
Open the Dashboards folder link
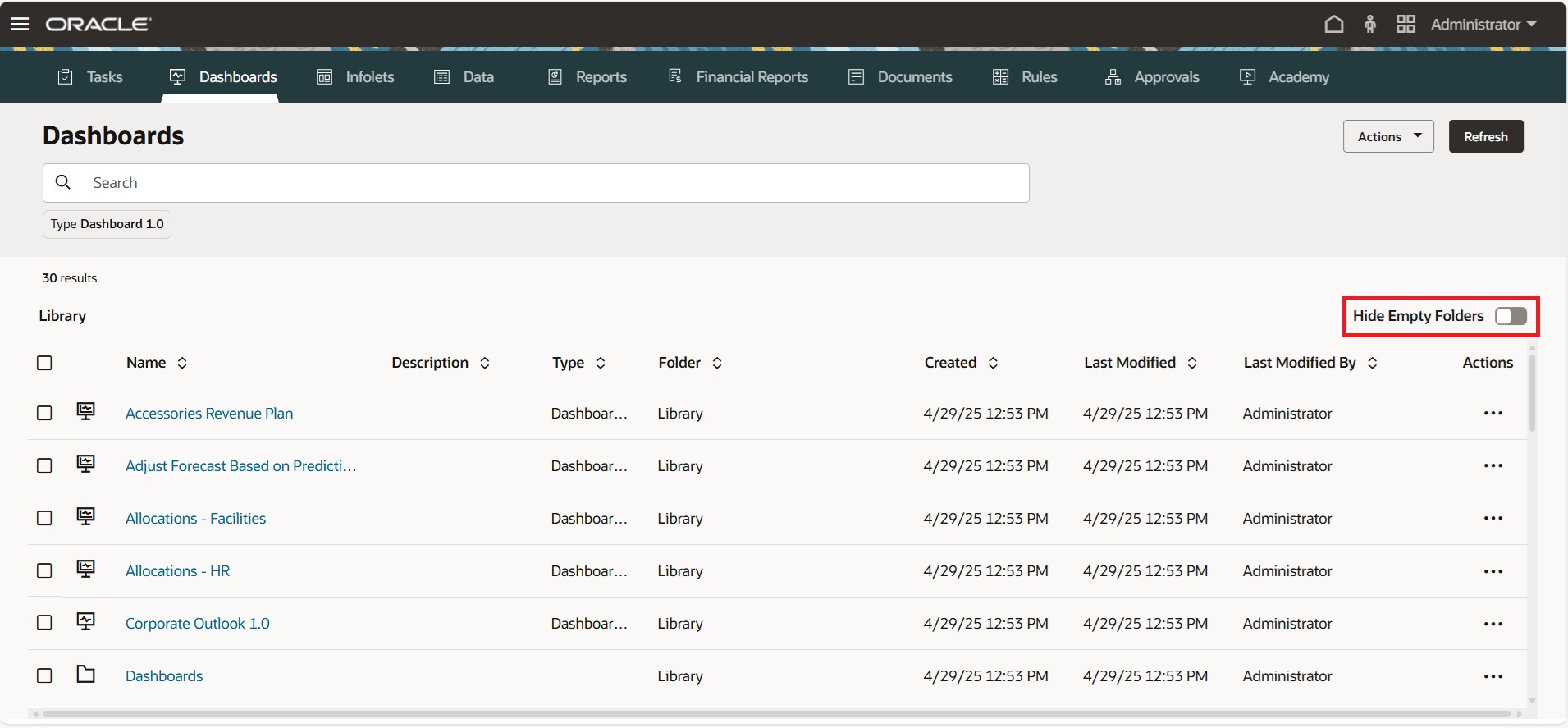point(164,675)
